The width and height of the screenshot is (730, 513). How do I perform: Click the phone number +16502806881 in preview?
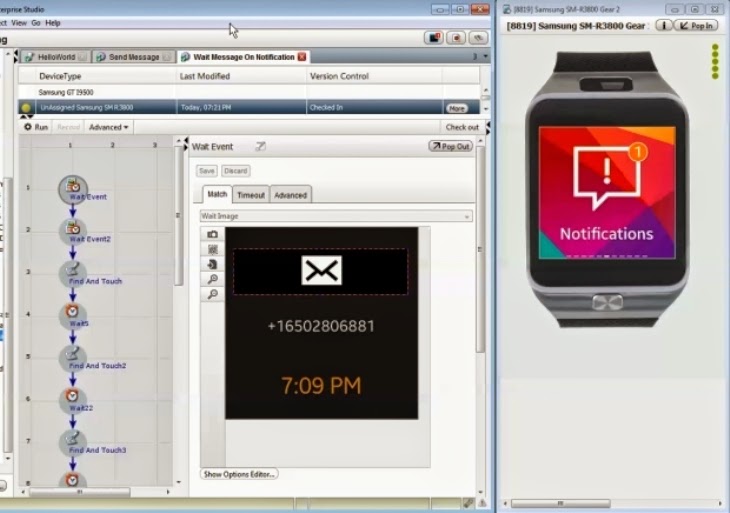click(321, 326)
